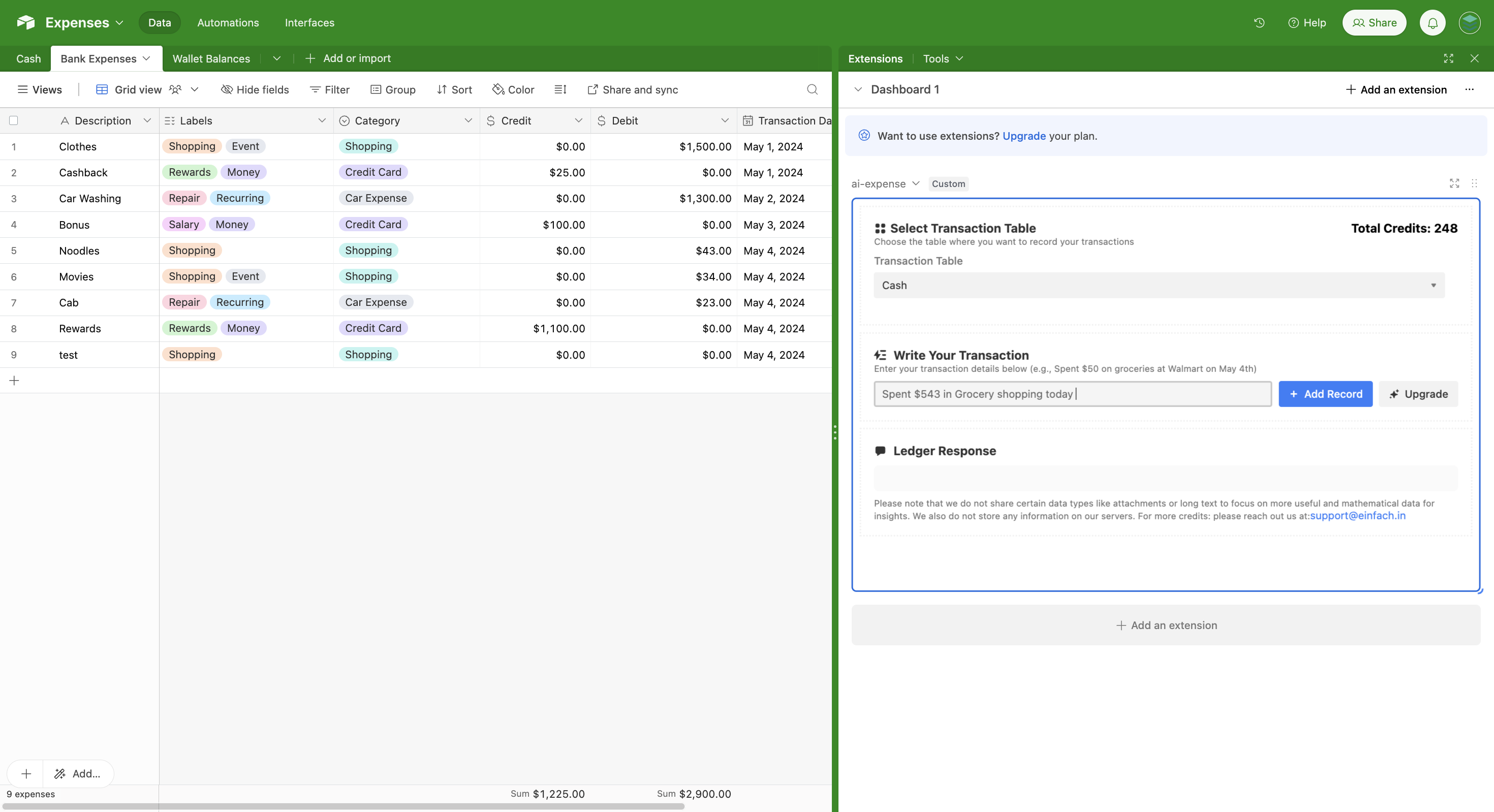This screenshot has width=1494, height=812.
Task: Click the notifications bell icon
Action: coord(1432,23)
